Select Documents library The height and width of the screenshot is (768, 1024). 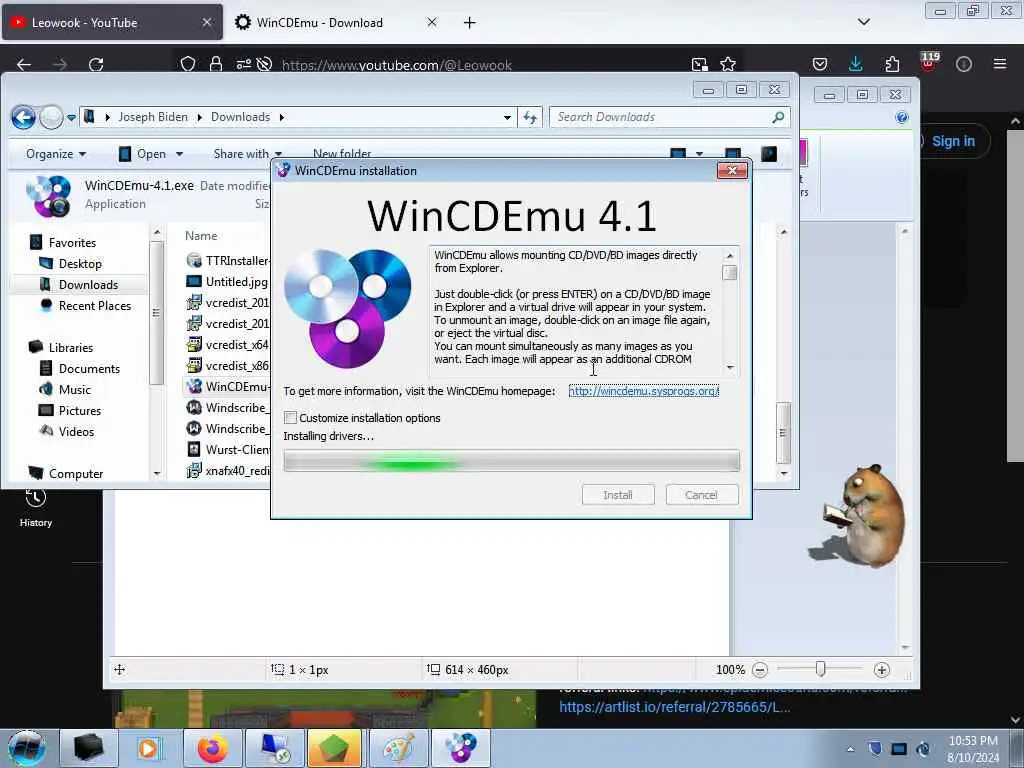[x=89, y=368]
